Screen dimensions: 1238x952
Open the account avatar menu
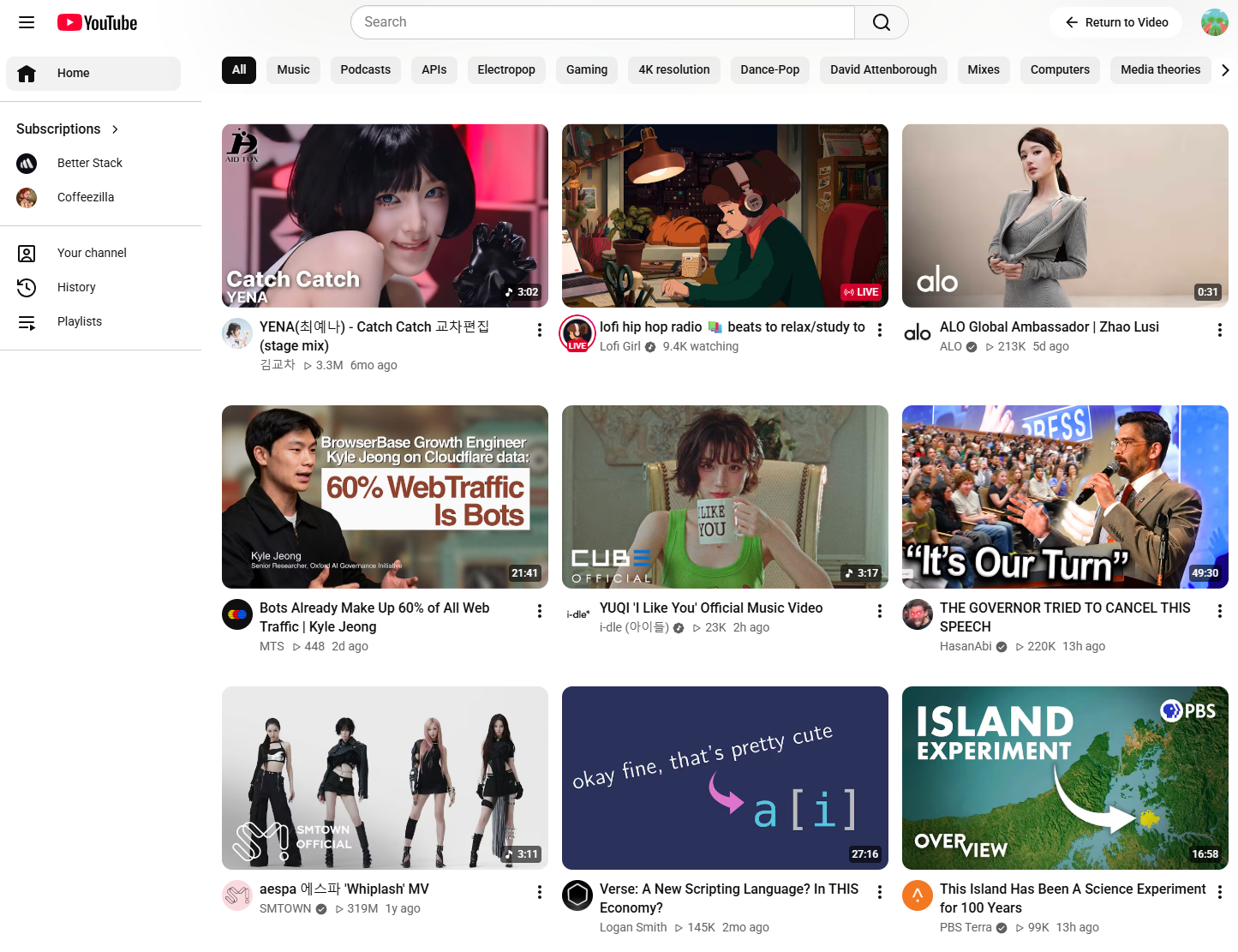coord(1214,22)
